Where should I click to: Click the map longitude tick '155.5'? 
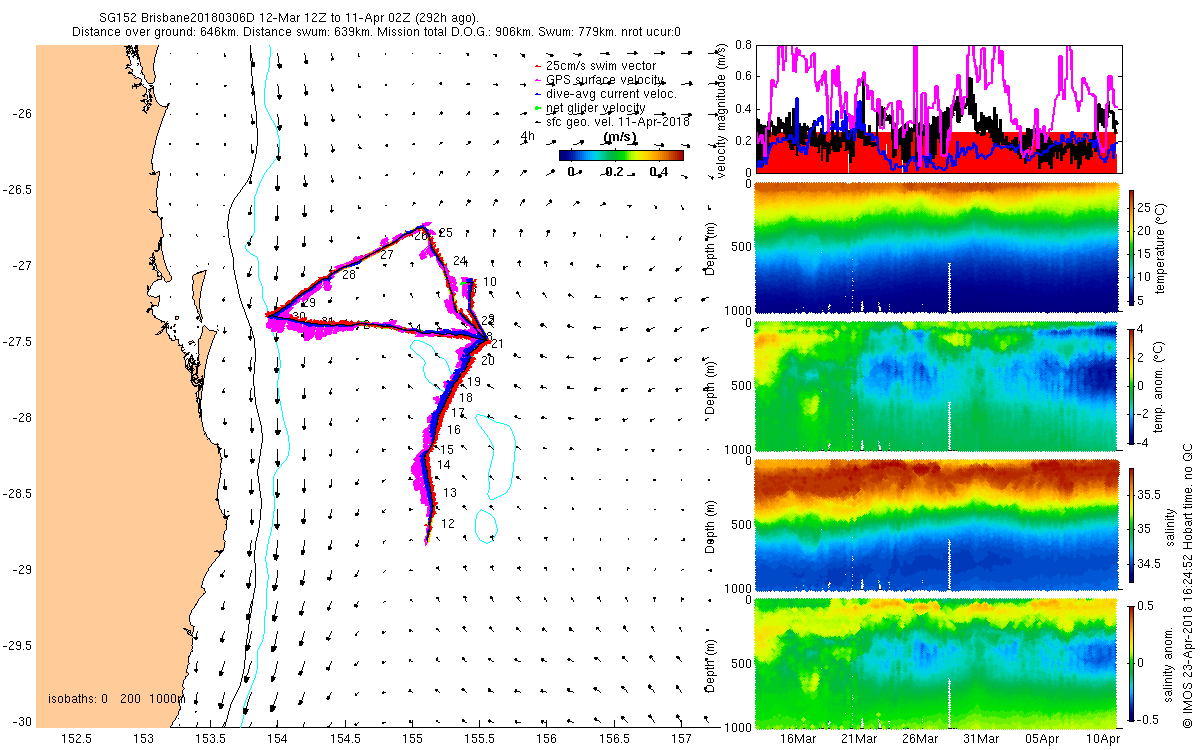pyautogui.click(x=481, y=738)
